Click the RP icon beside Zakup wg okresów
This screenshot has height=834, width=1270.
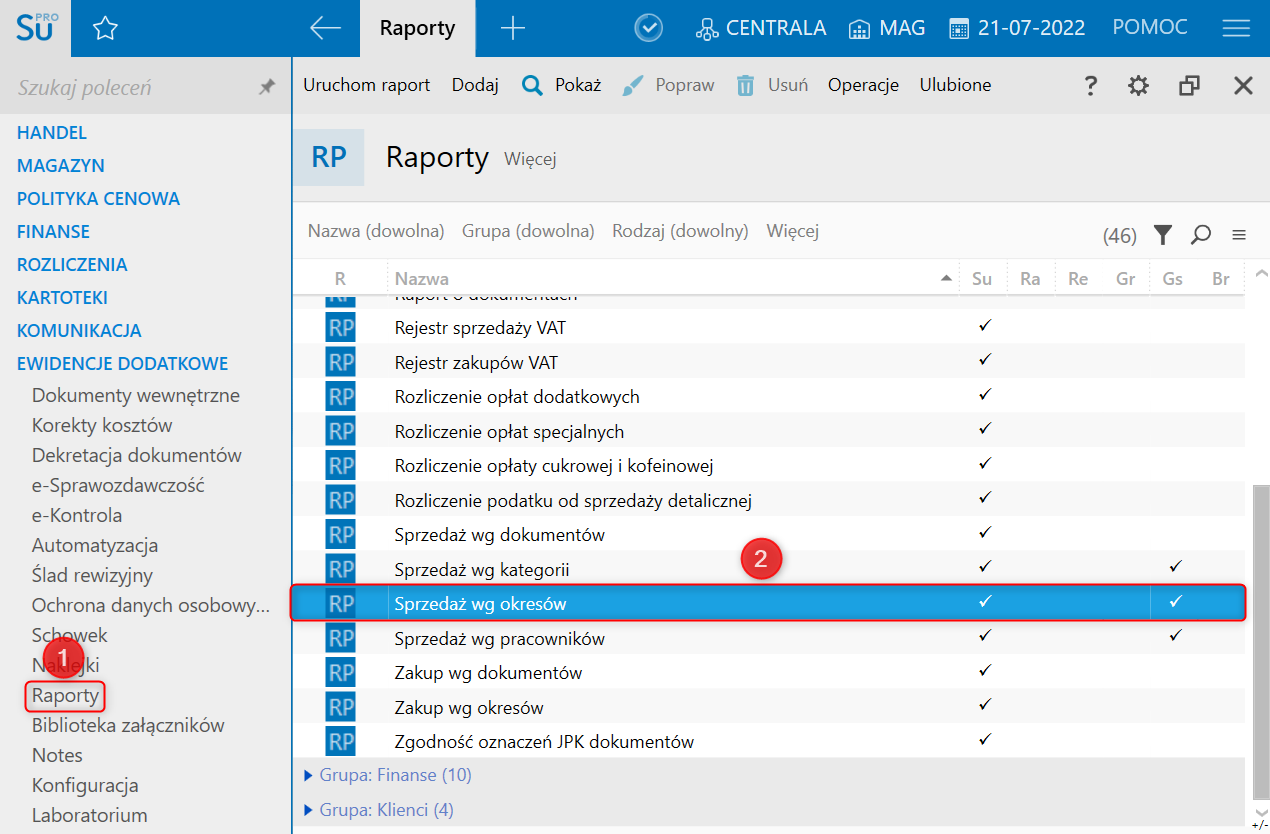341,708
